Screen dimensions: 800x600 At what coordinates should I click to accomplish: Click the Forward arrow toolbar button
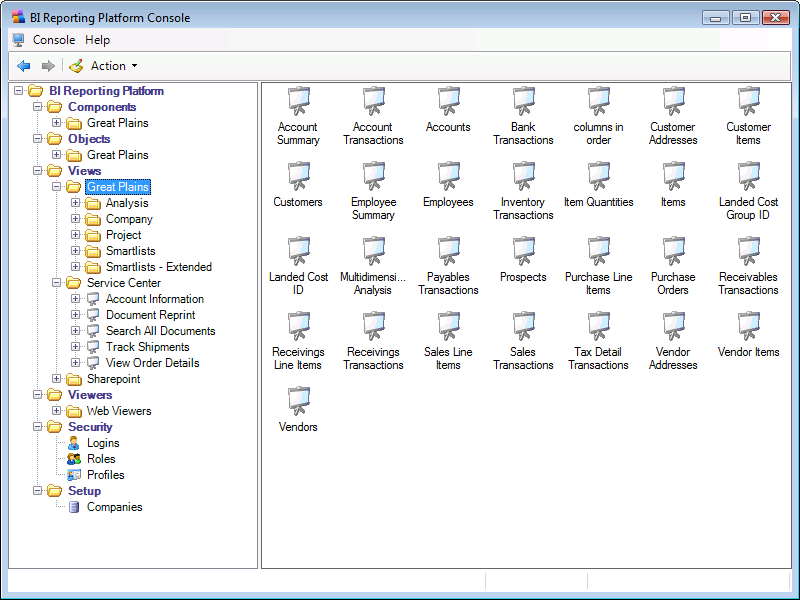point(47,66)
